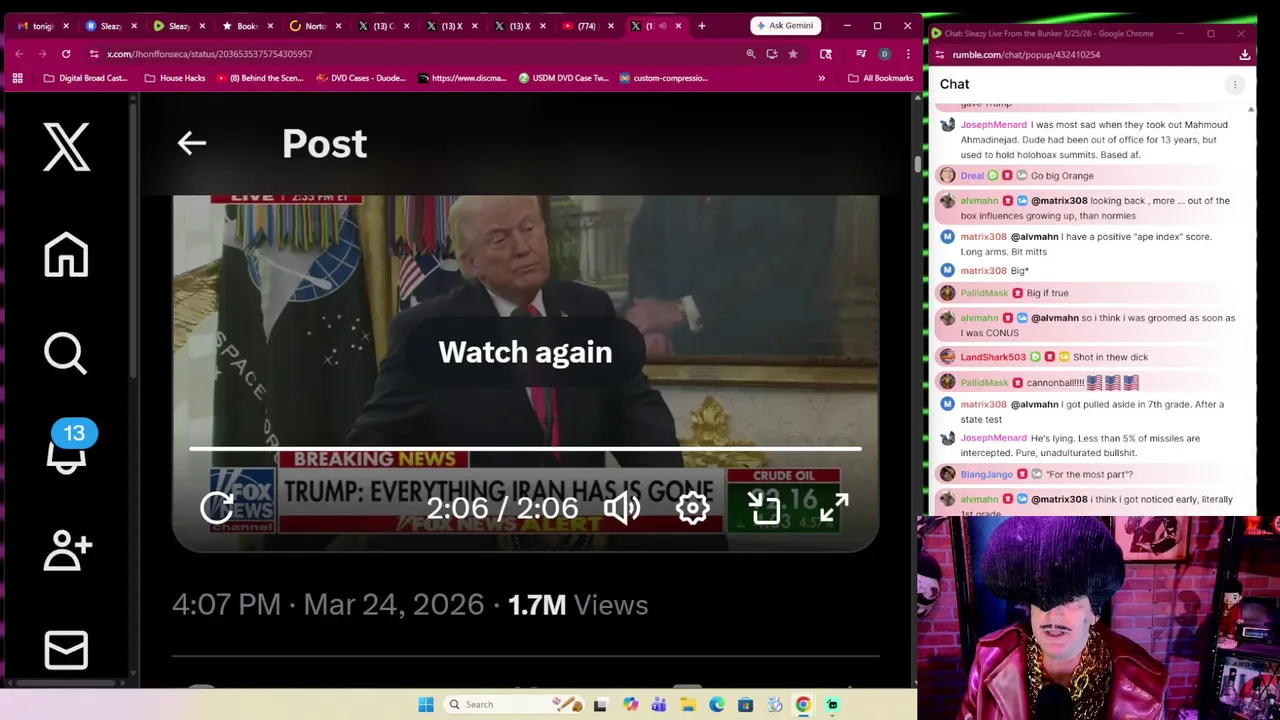Screen dimensions: 1280x720
Task: Open the Windows Start button
Action: [x=426, y=705]
